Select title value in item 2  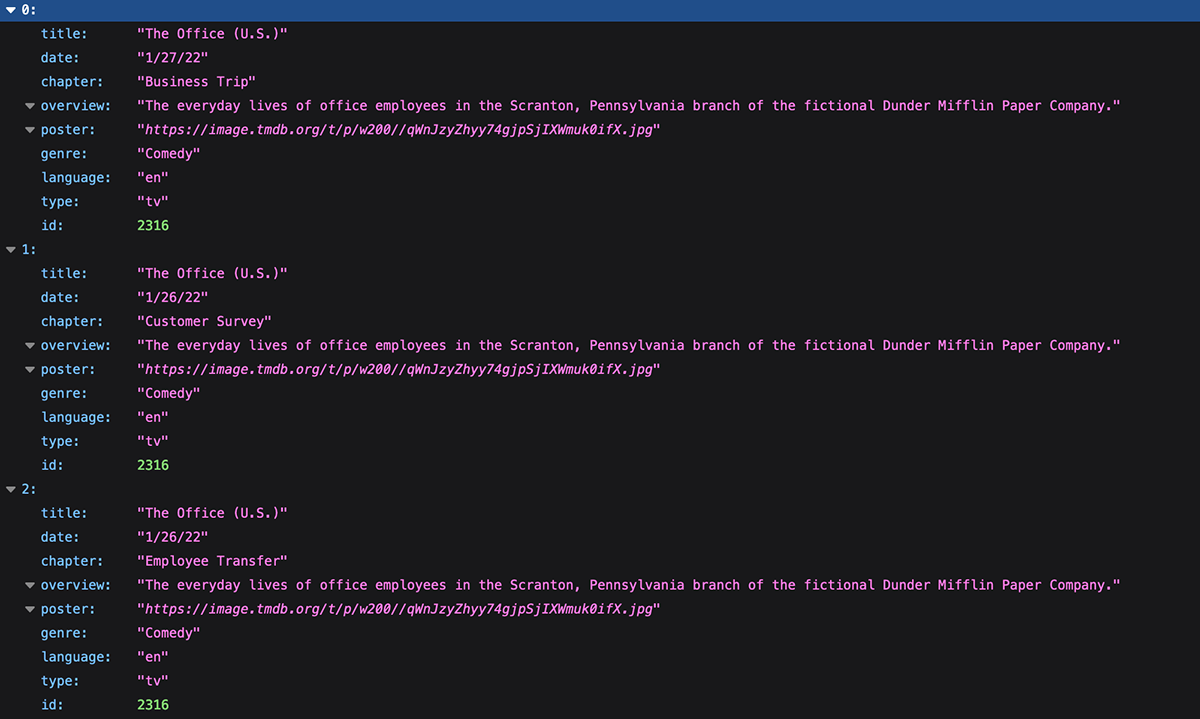coord(212,514)
